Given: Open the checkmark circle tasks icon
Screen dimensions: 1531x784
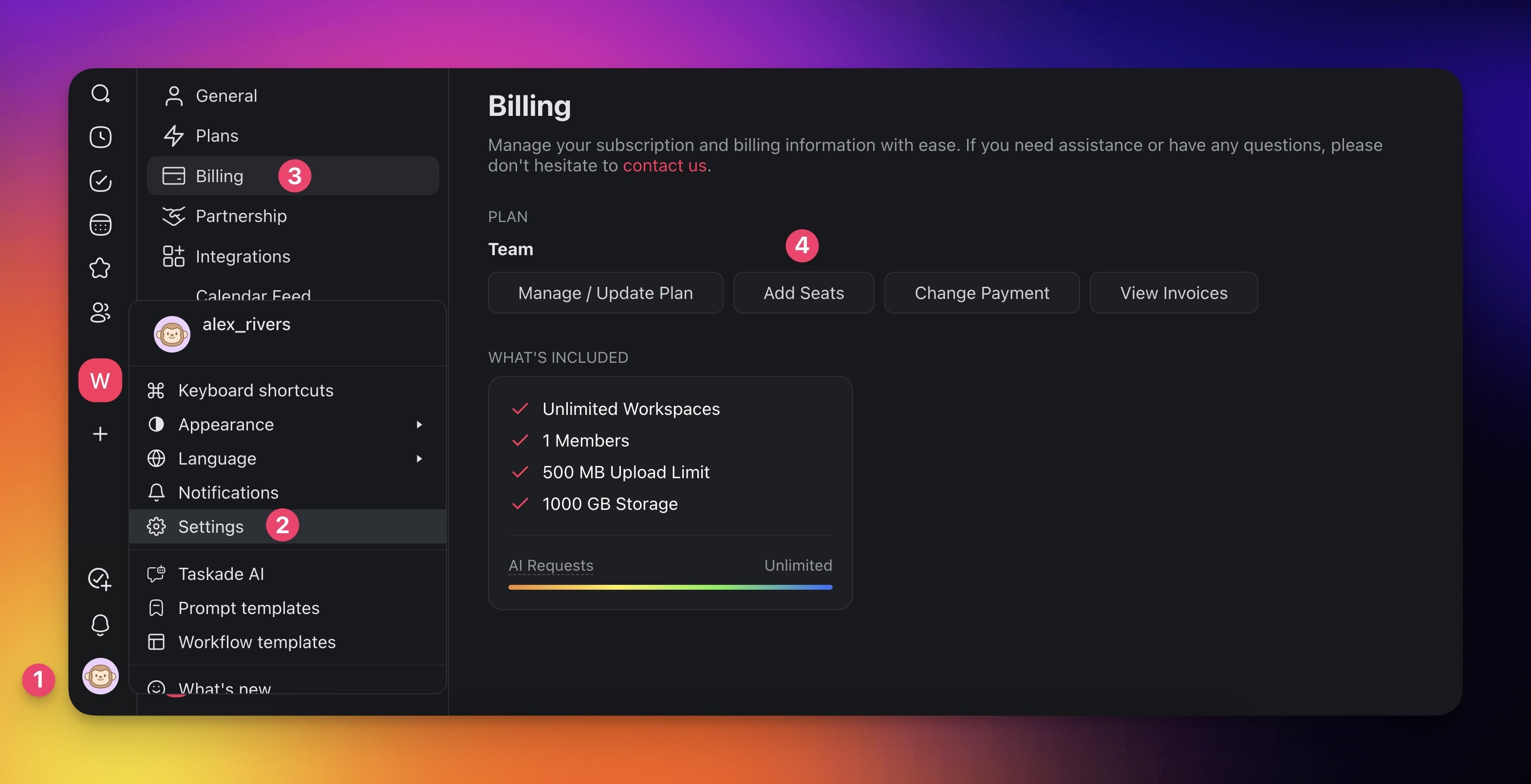Looking at the screenshot, I should 100,181.
